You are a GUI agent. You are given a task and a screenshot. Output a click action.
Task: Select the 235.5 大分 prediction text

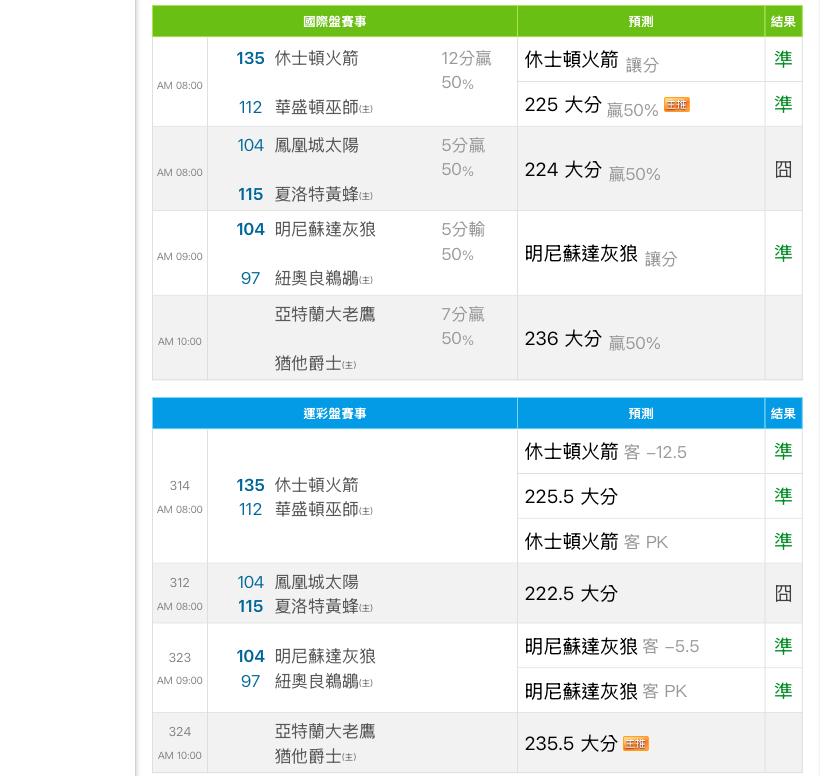(x=571, y=743)
